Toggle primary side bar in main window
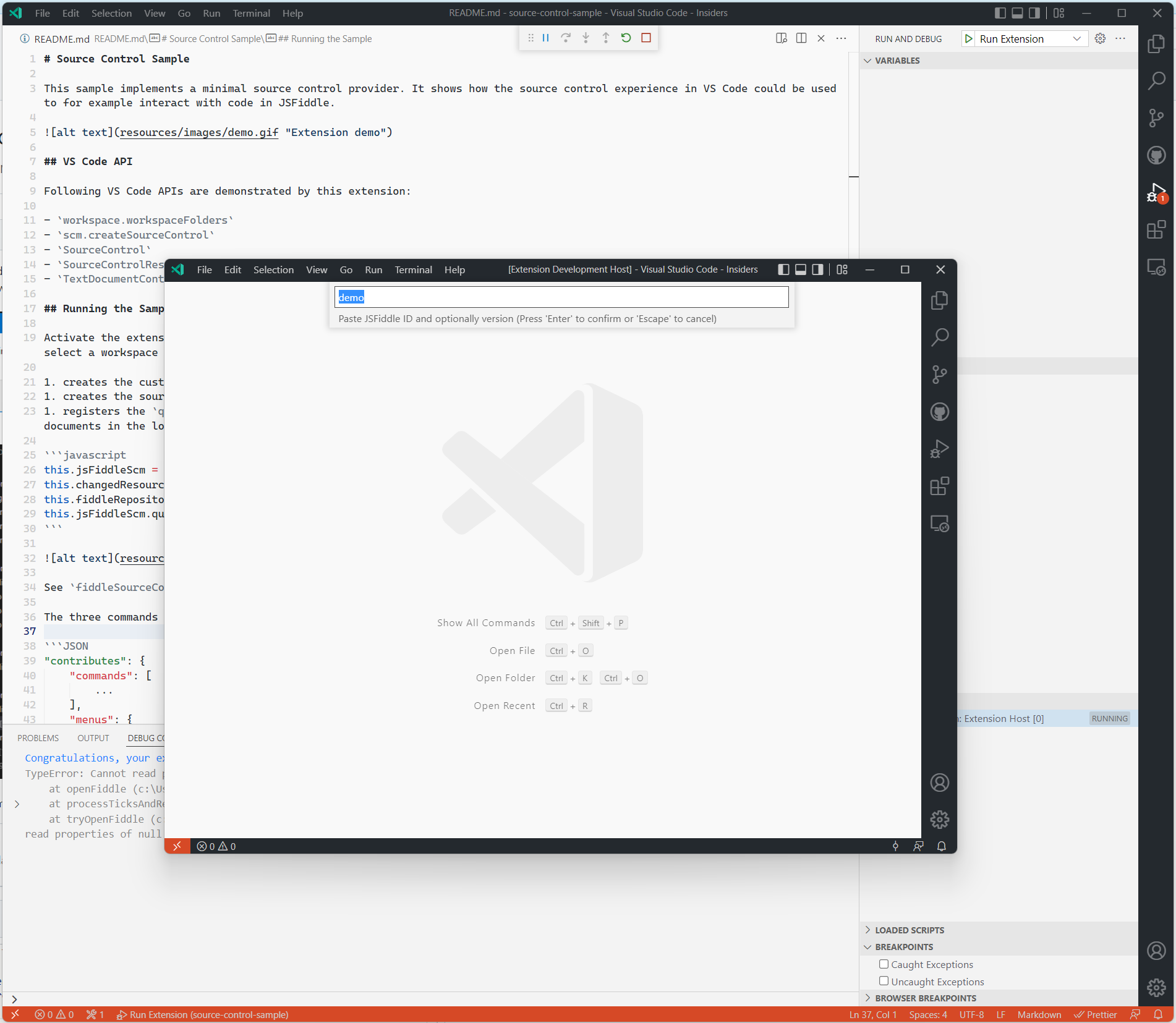This screenshot has width=1176, height=1023. pos(1000,13)
